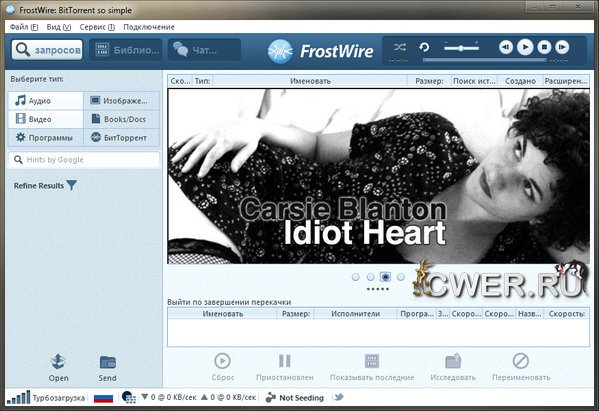This screenshot has width=599, height=411.
Task: Open the Chat (Чат...) tab
Action: [x=204, y=50]
